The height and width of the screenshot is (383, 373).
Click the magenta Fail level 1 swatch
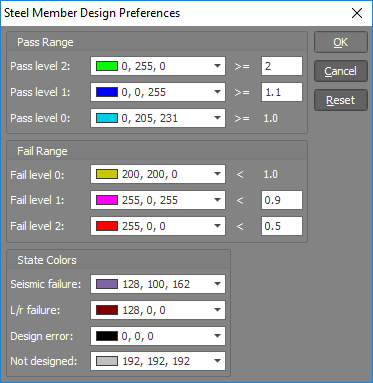(x=107, y=200)
